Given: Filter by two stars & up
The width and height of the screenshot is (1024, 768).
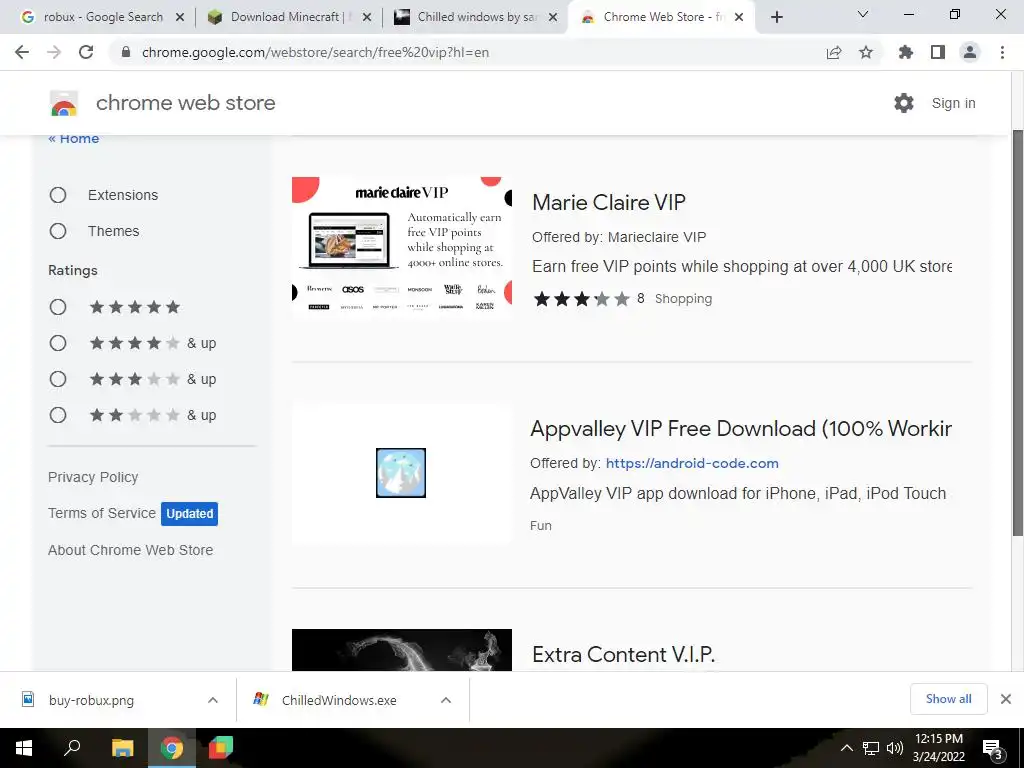Looking at the screenshot, I should 58,415.
